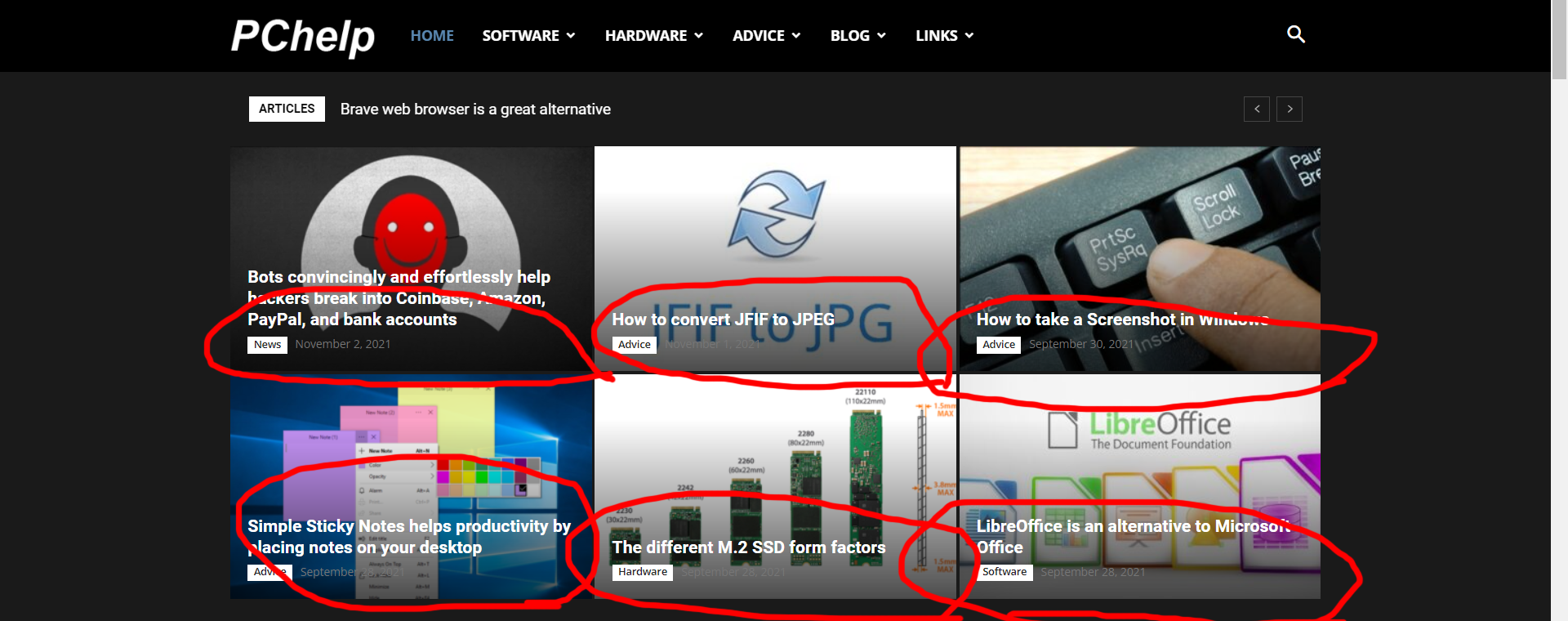Image resolution: width=1568 pixels, height=621 pixels.
Task: Open 'How to convert JFIF to JPEG'
Action: tap(724, 319)
